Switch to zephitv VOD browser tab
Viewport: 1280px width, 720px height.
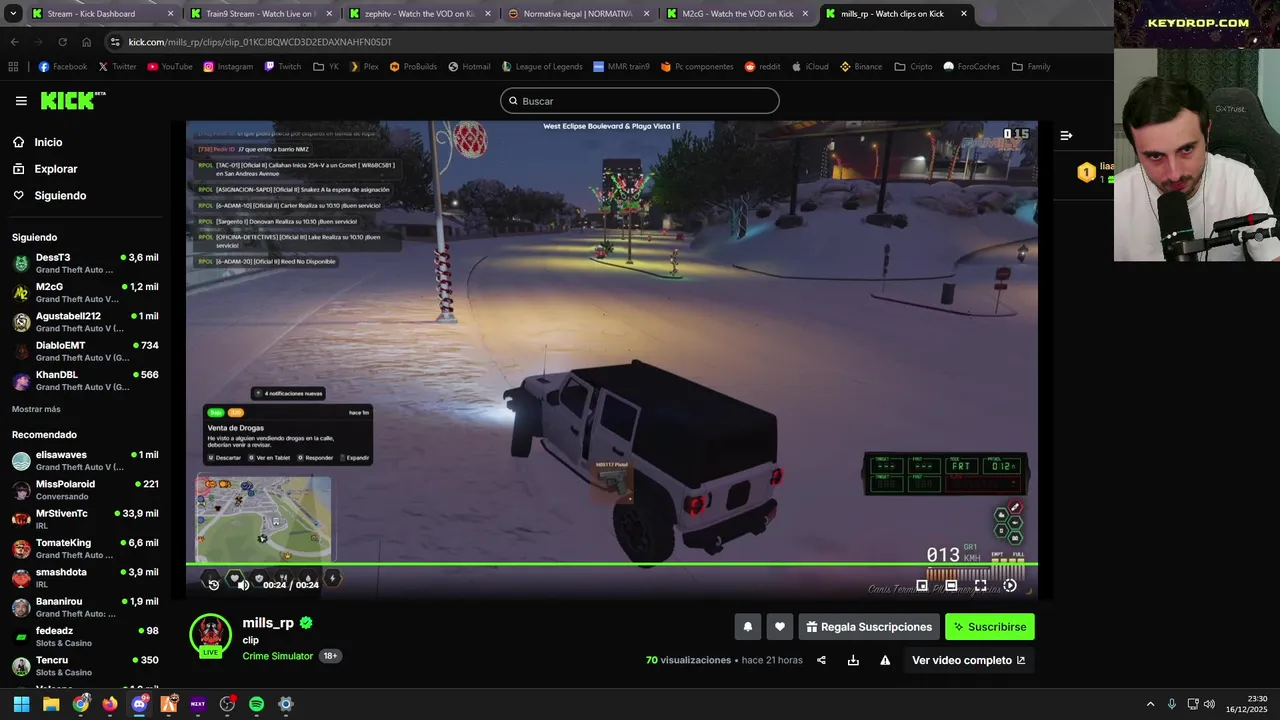(x=418, y=14)
